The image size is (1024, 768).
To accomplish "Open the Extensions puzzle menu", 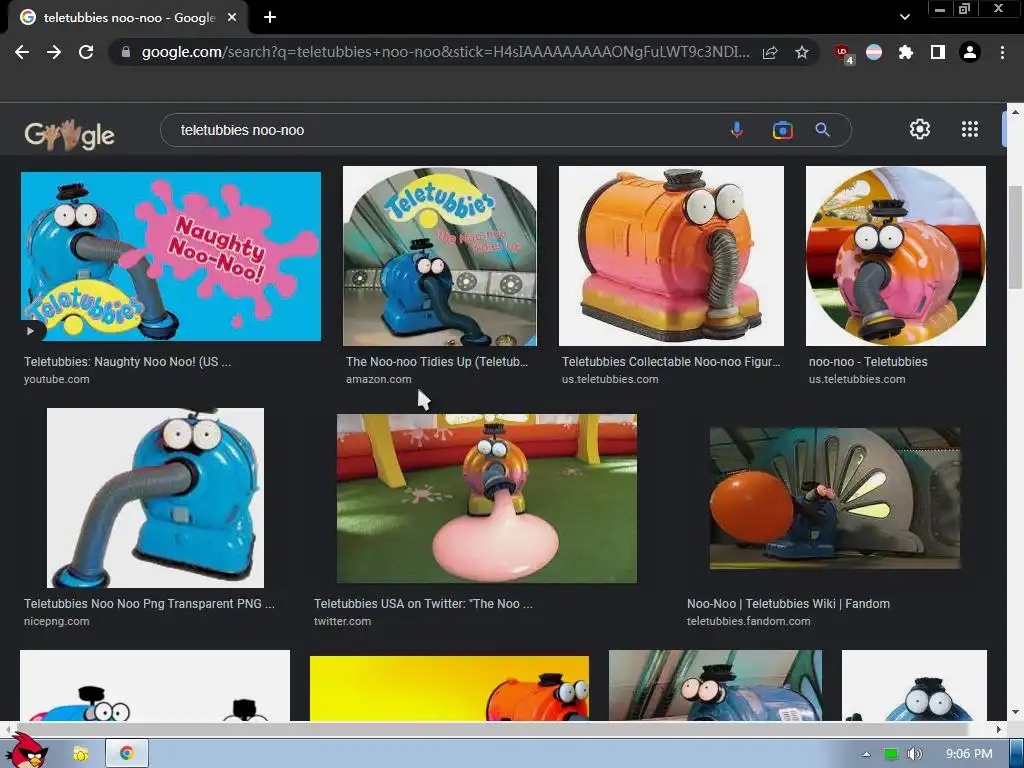I will tap(906, 52).
